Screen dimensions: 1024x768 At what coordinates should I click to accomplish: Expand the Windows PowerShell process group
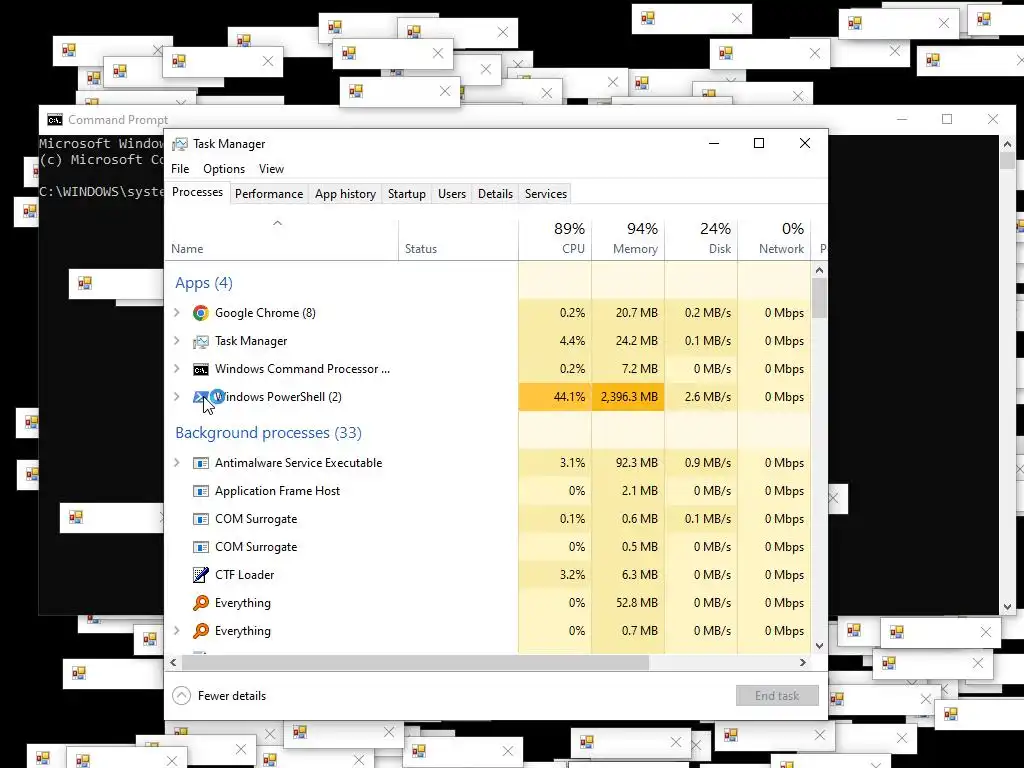point(176,396)
